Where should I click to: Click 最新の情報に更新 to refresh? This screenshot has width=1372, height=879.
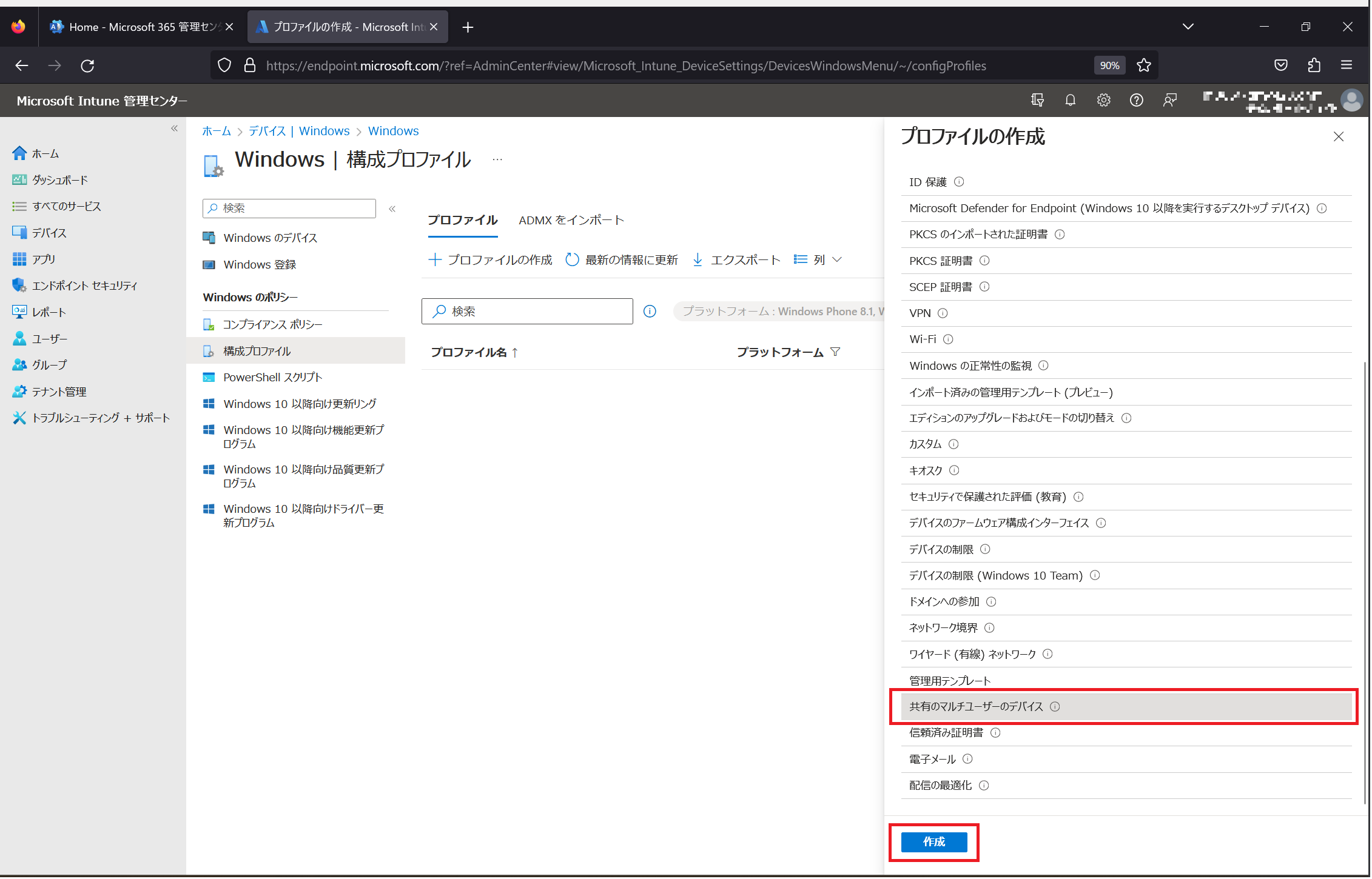[622, 260]
